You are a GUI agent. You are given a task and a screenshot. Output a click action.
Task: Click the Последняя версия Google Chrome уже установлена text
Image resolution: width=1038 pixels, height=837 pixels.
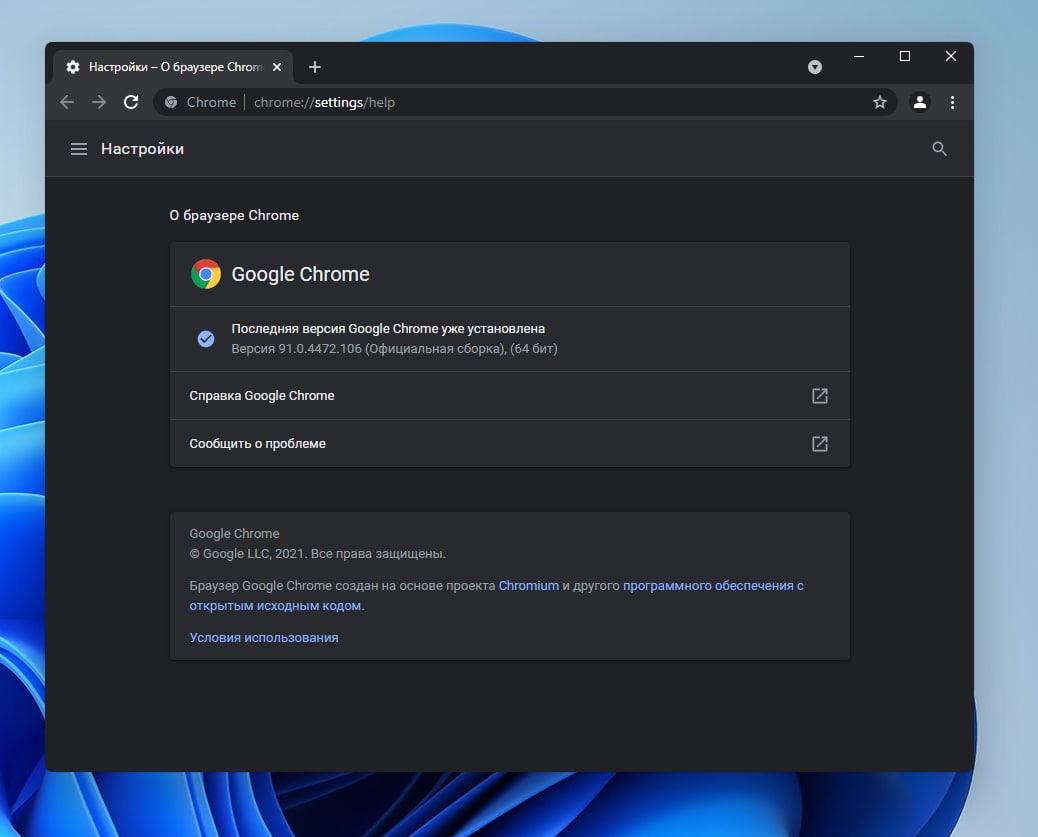[388, 329]
